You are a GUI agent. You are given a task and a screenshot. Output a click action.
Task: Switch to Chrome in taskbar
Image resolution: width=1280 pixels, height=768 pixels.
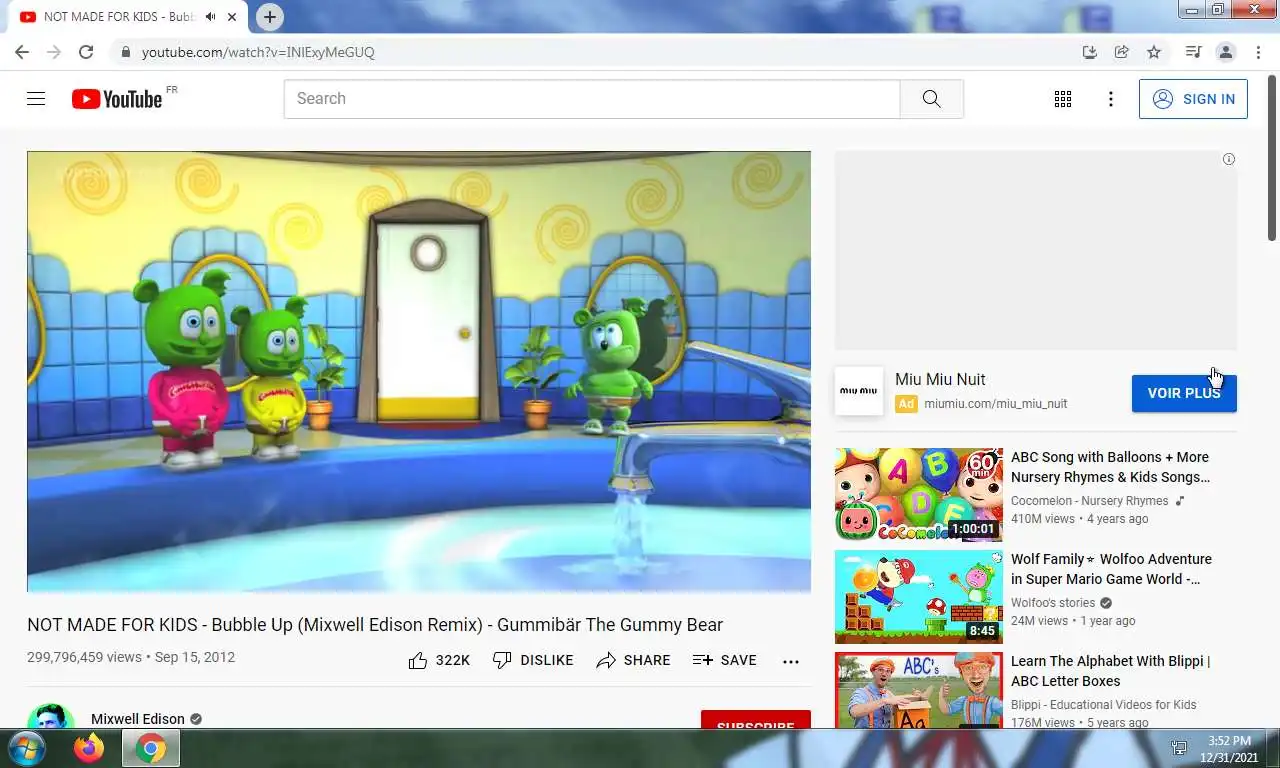[151, 748]
